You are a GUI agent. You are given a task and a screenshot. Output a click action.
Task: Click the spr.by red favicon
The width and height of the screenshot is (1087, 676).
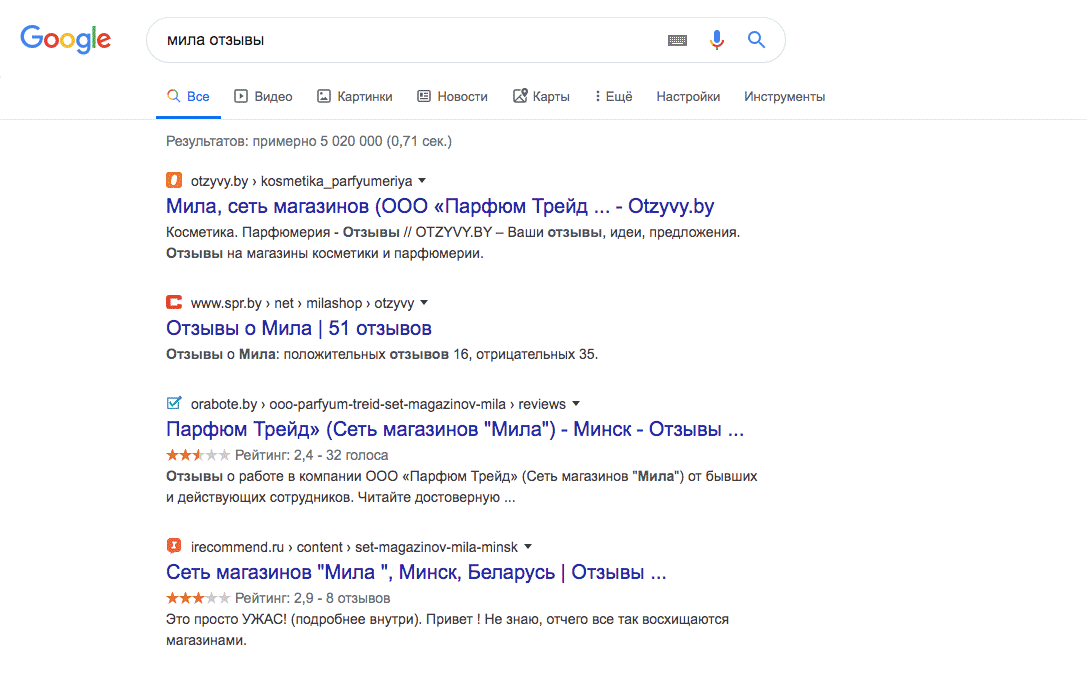pyautogui.click(x=174, y=302)
